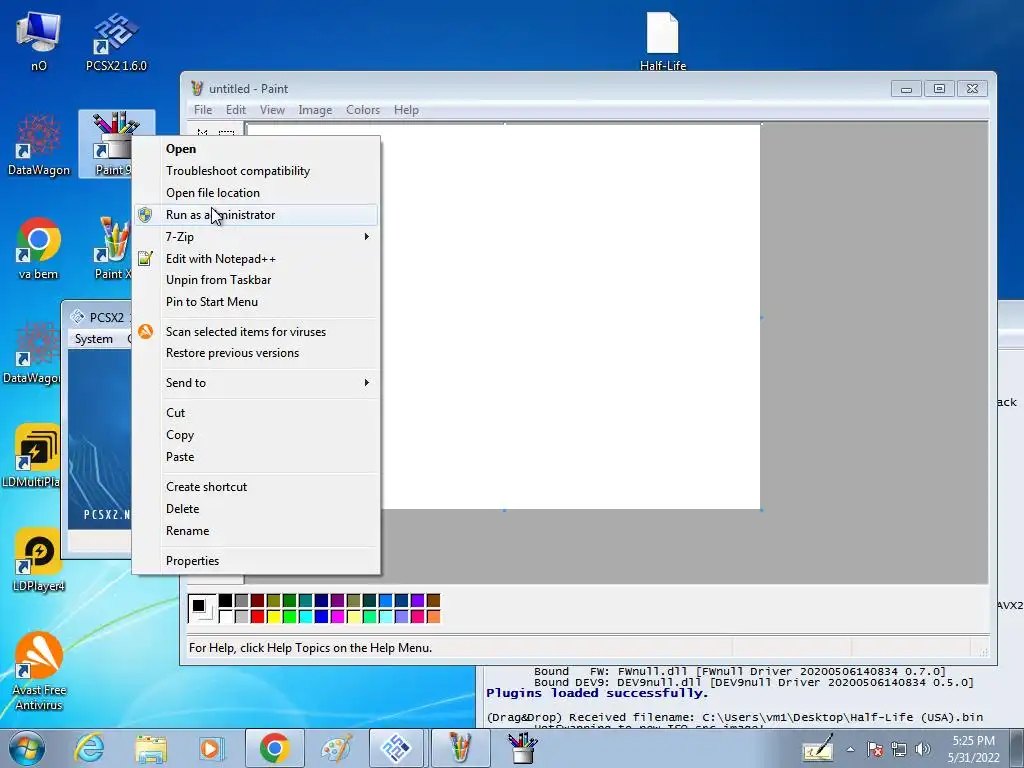Switch to Paint XP cup icon on the taskbar
1024x768 pixels.
point(460,748)
